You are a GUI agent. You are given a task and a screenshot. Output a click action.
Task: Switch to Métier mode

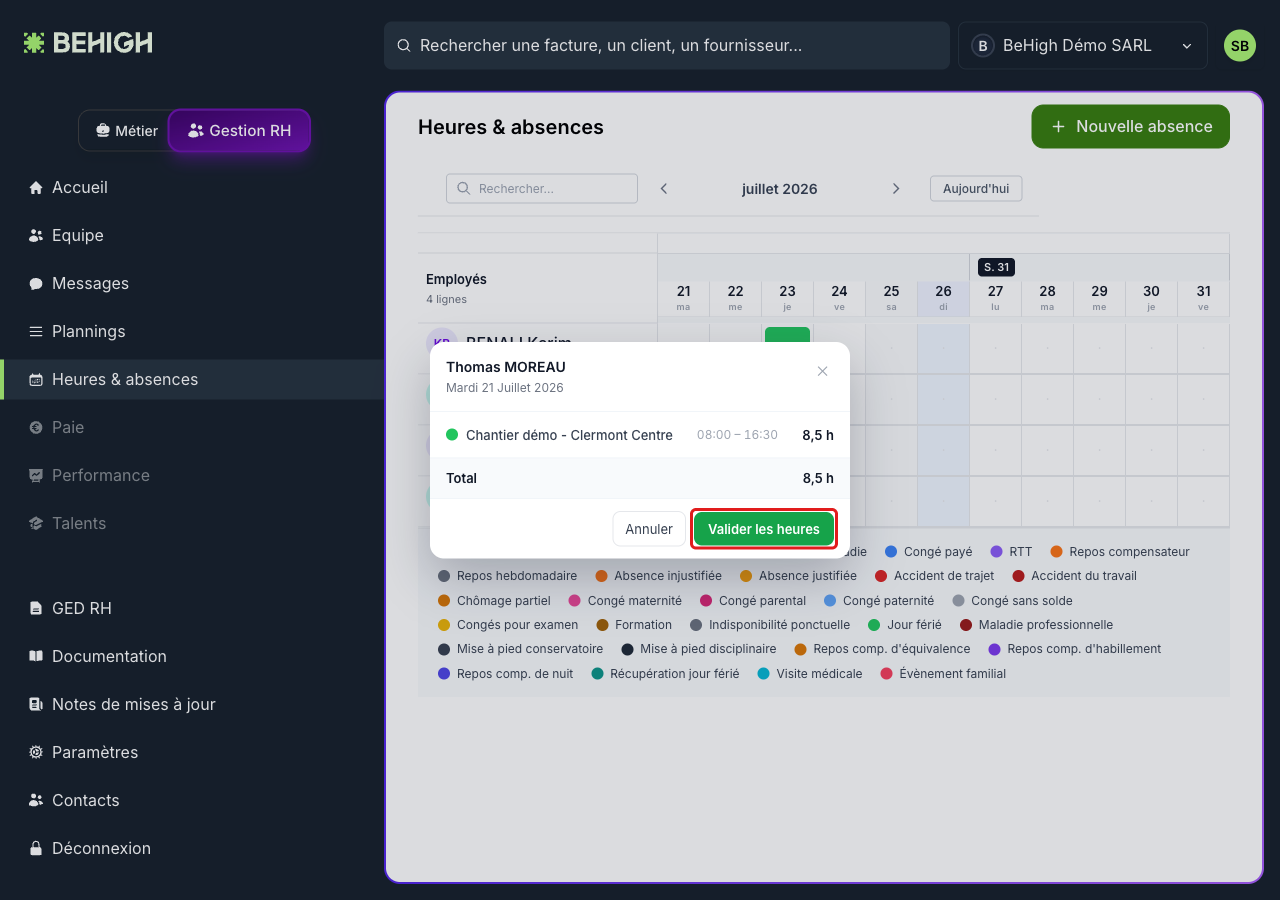click(x=126, y=131)
